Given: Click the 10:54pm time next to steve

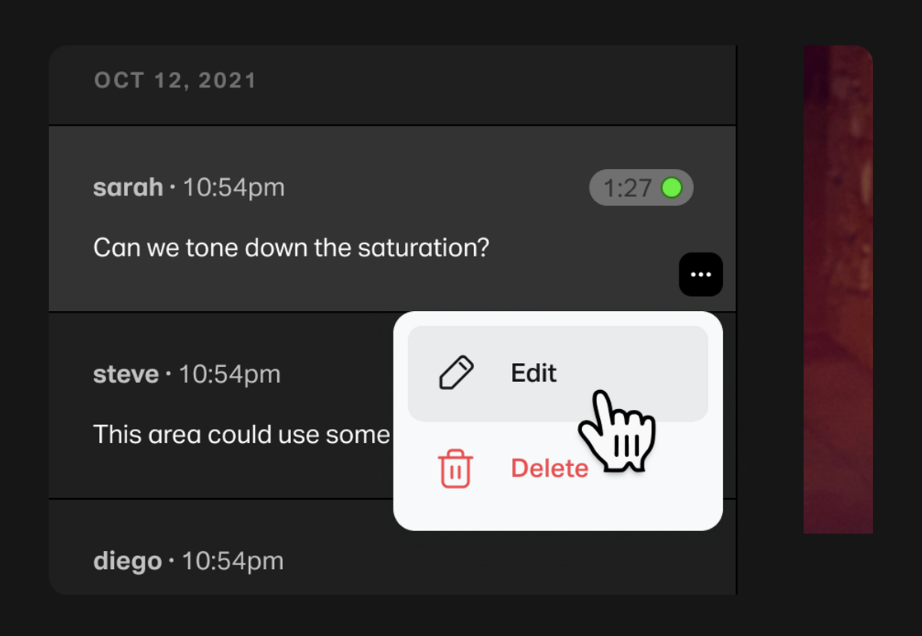Looking at the screenshot, I should pos(229,374).
